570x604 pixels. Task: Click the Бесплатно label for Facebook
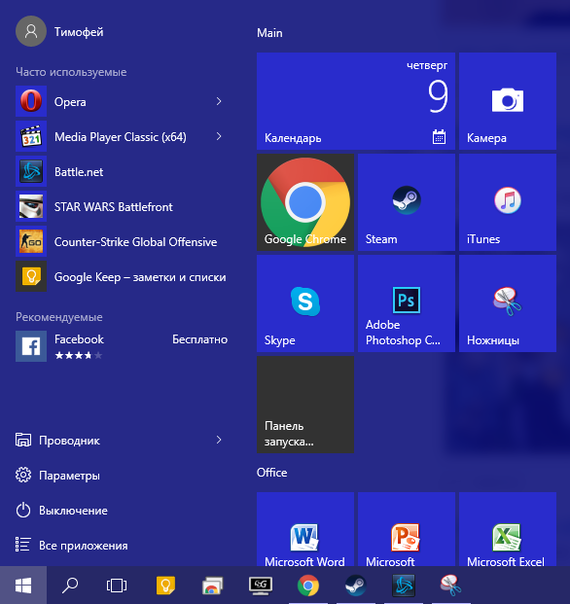(200, 339)
